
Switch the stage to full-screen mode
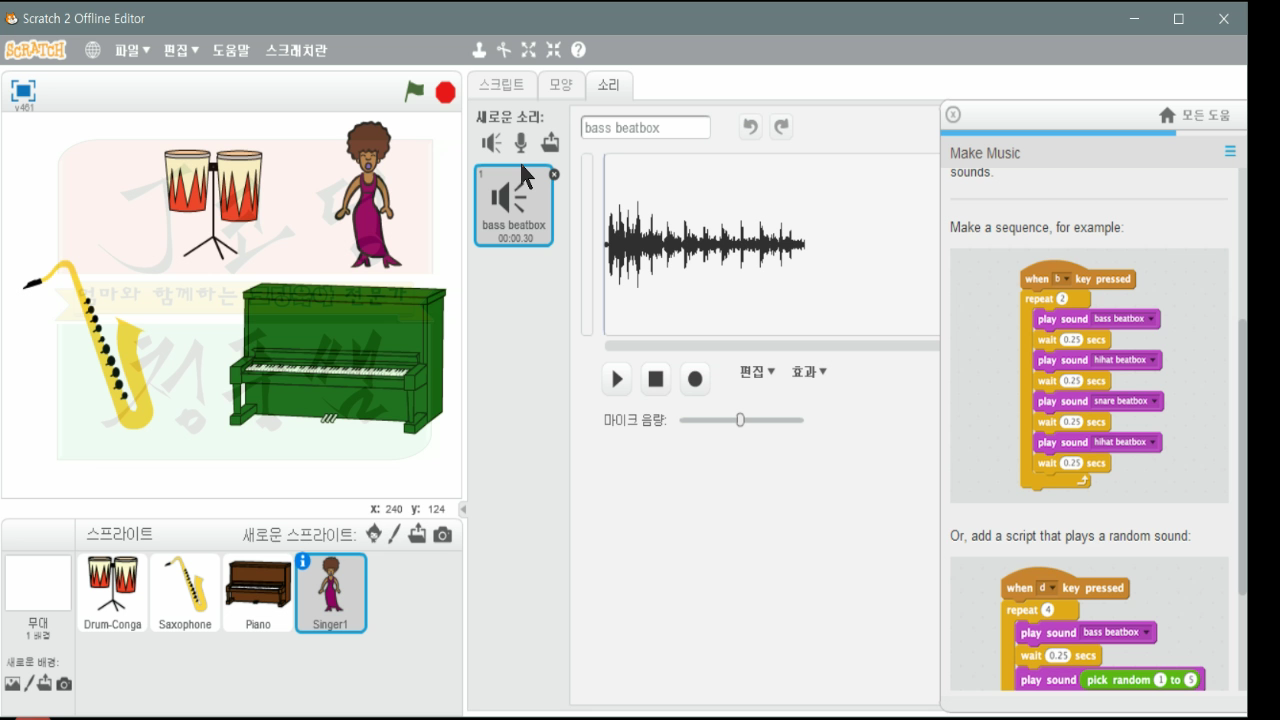coord(23,91)
